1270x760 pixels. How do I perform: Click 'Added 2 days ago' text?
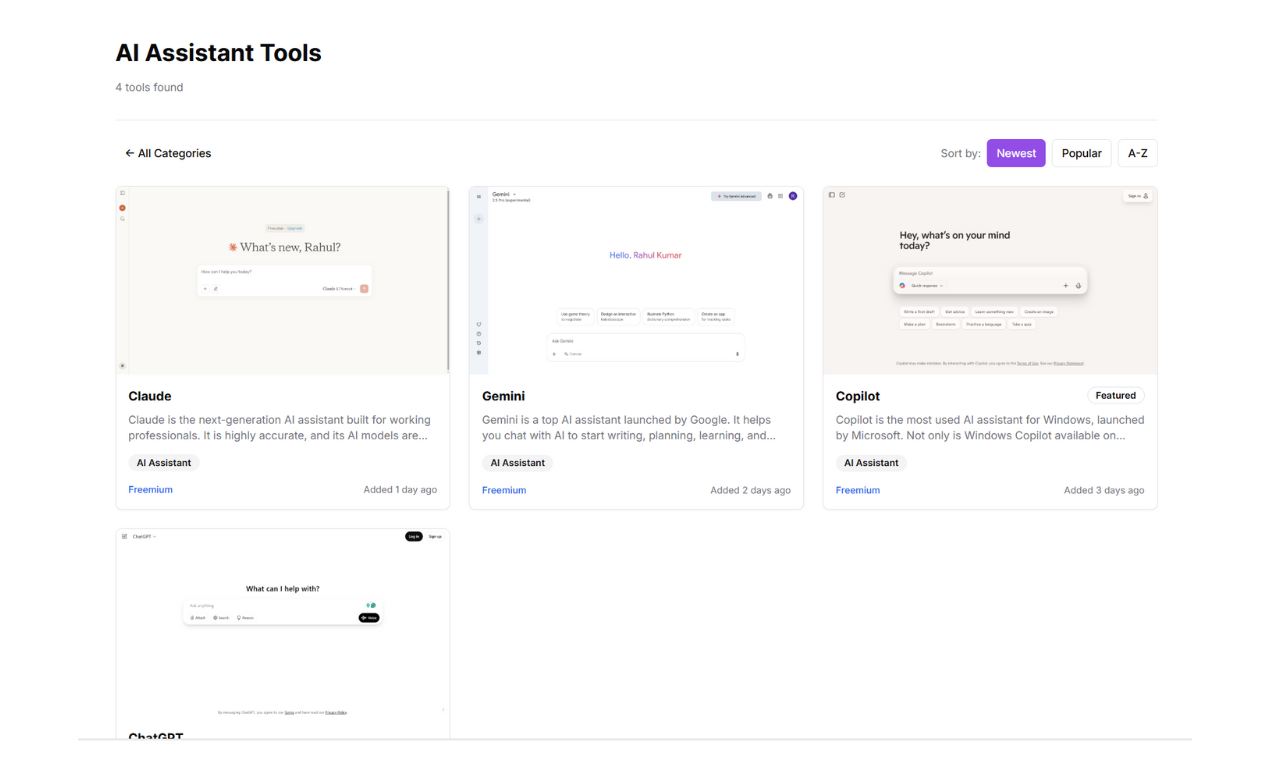pyautogui.click(x=750, y=490)
